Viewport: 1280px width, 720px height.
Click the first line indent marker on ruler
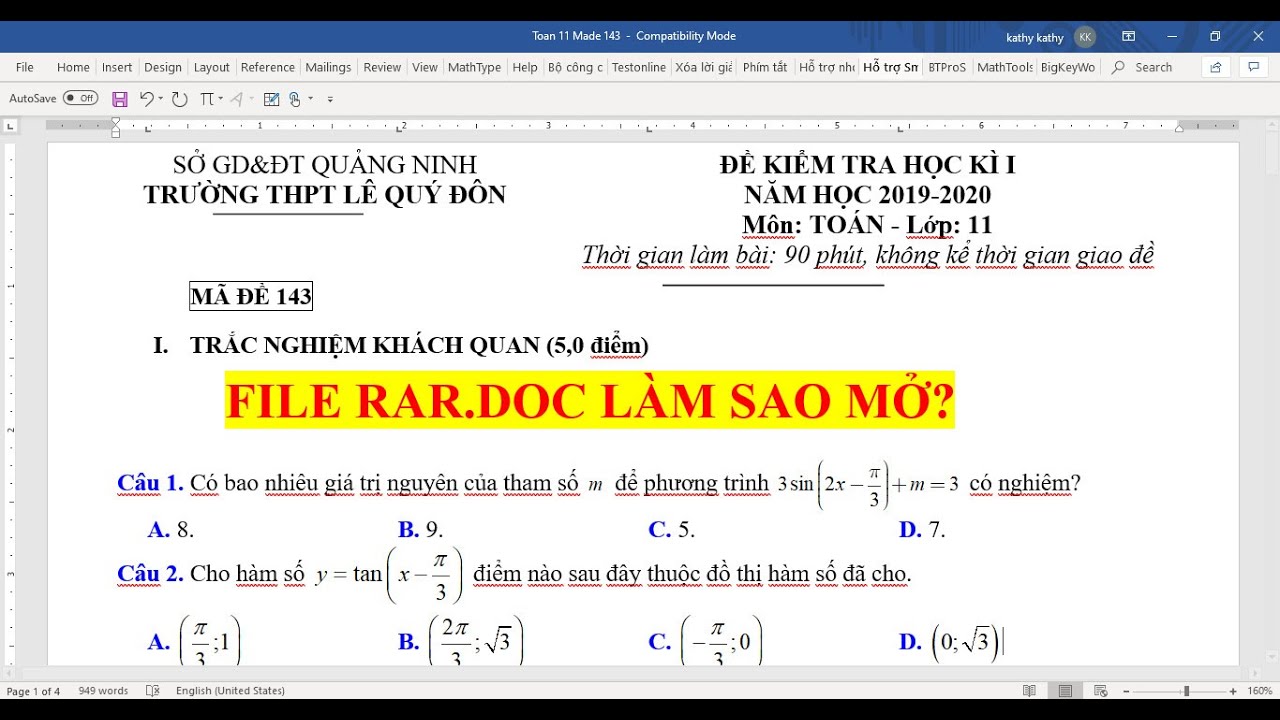tap(116, 121)
